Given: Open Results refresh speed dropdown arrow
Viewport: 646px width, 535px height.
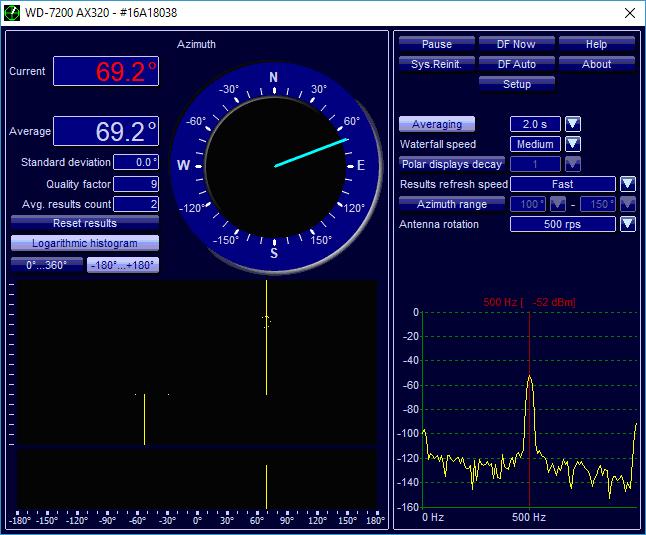Looking at the screenshot, I should (627, 184).
